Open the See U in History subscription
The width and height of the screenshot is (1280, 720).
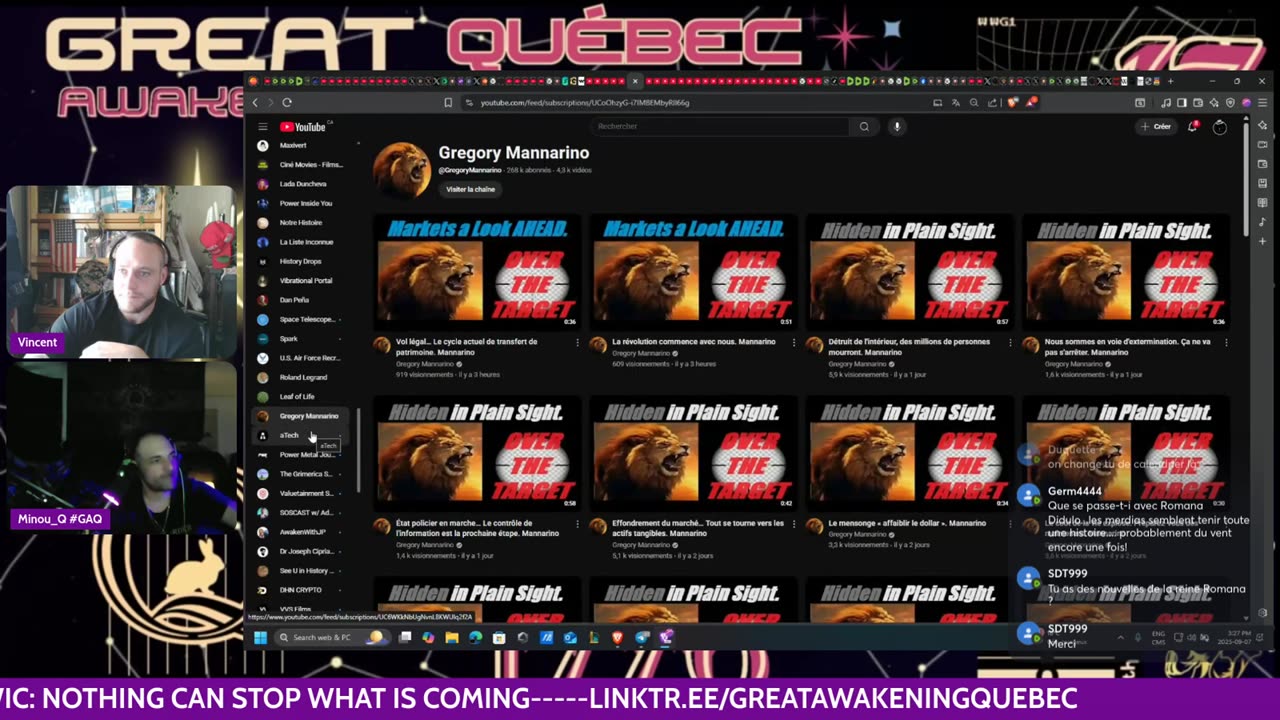pos(300,570)
